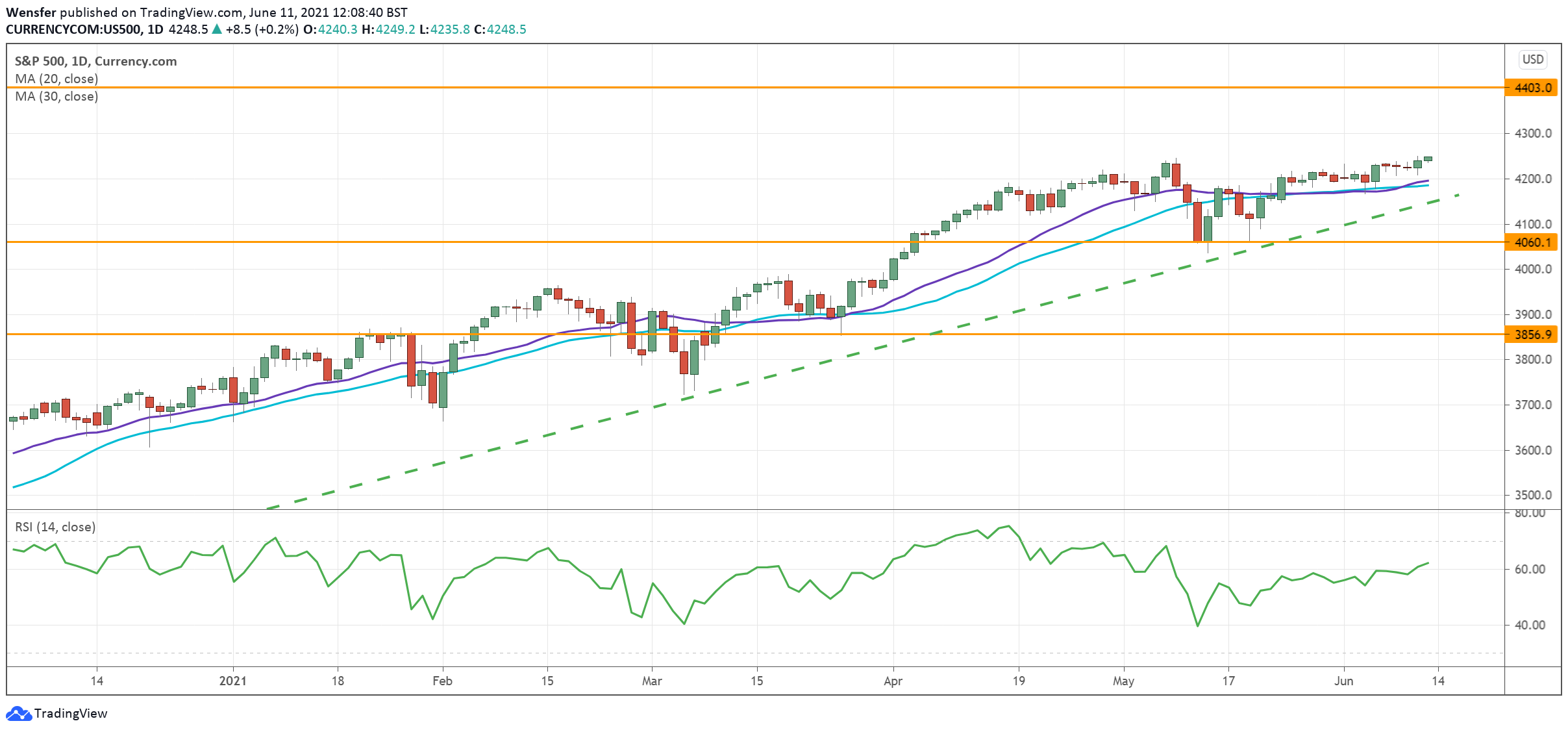1568x732 pixels.
Task: Click the TradingView text at bottom left
Action: (x=70, y=714)
